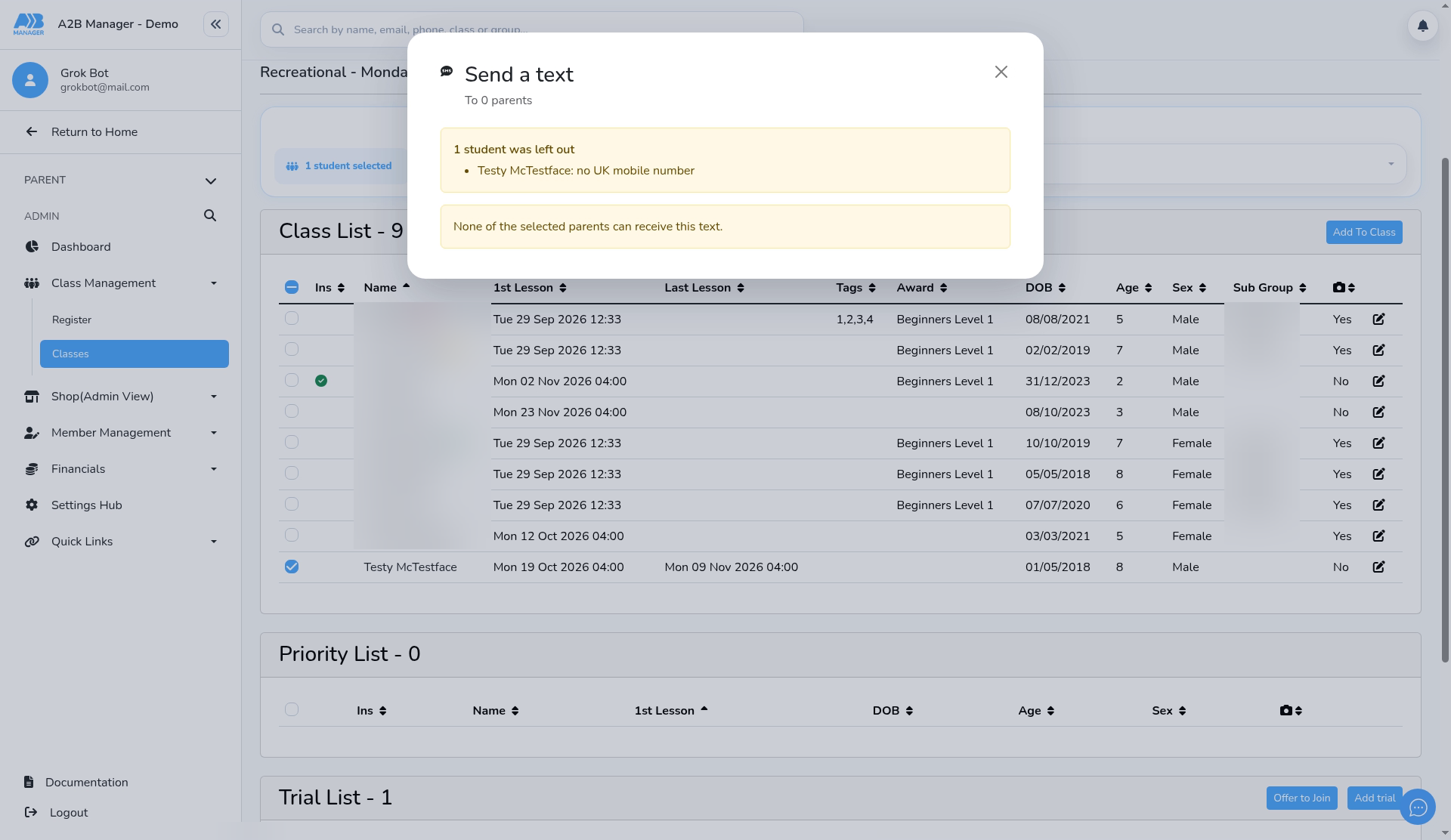Screen dimensions: 1451x840
Task: Open the Documentation link
Action: point(76,783)
